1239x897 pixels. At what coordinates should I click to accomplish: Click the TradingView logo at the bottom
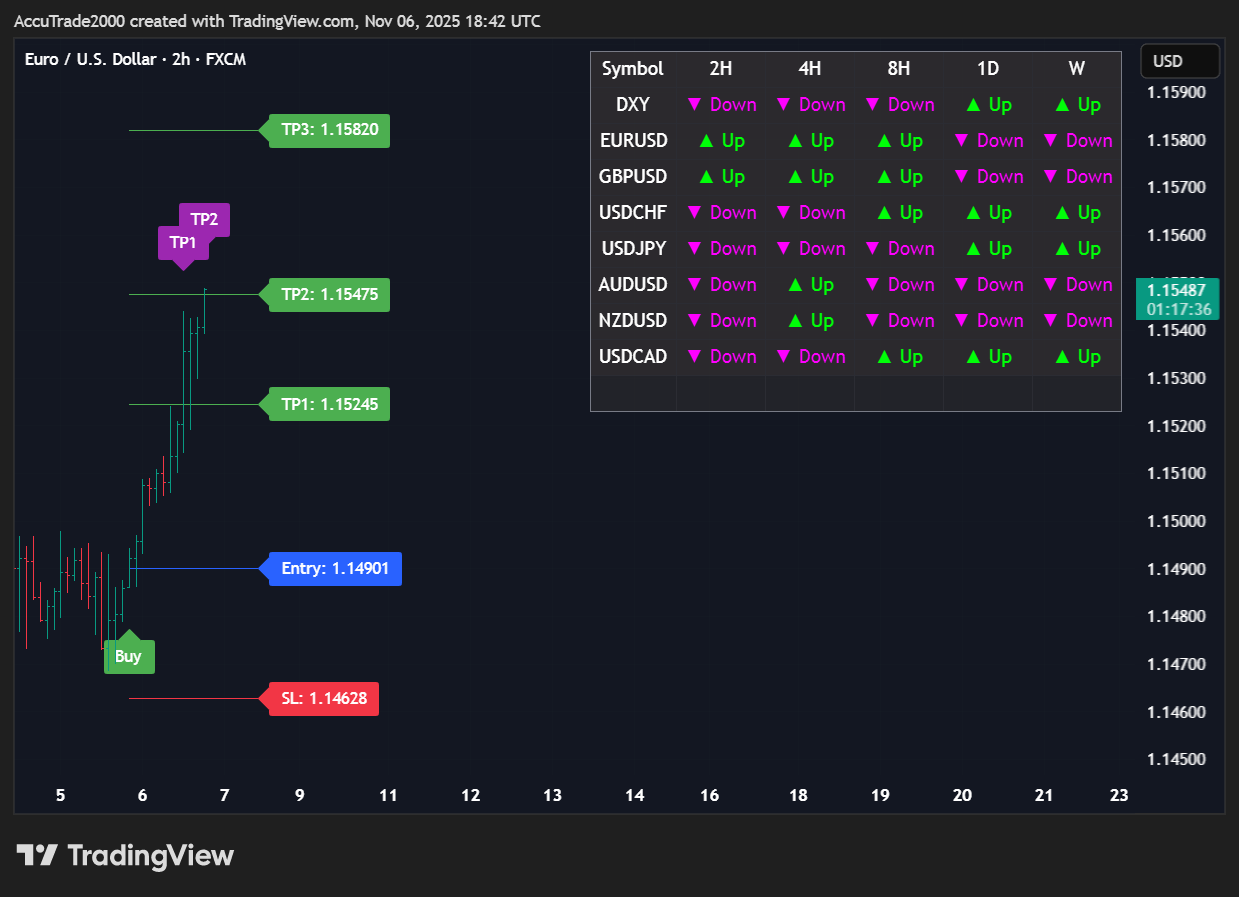pyautogui.click(x=125, y=856)
